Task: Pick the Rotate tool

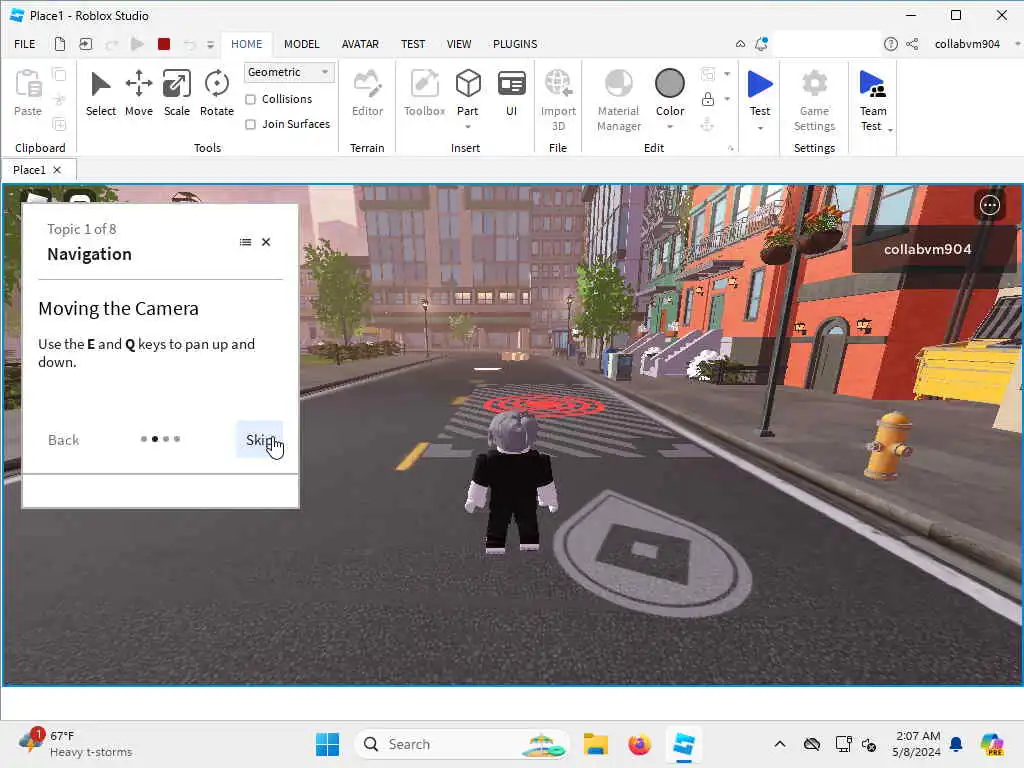Action: click(x=216, y=93)
